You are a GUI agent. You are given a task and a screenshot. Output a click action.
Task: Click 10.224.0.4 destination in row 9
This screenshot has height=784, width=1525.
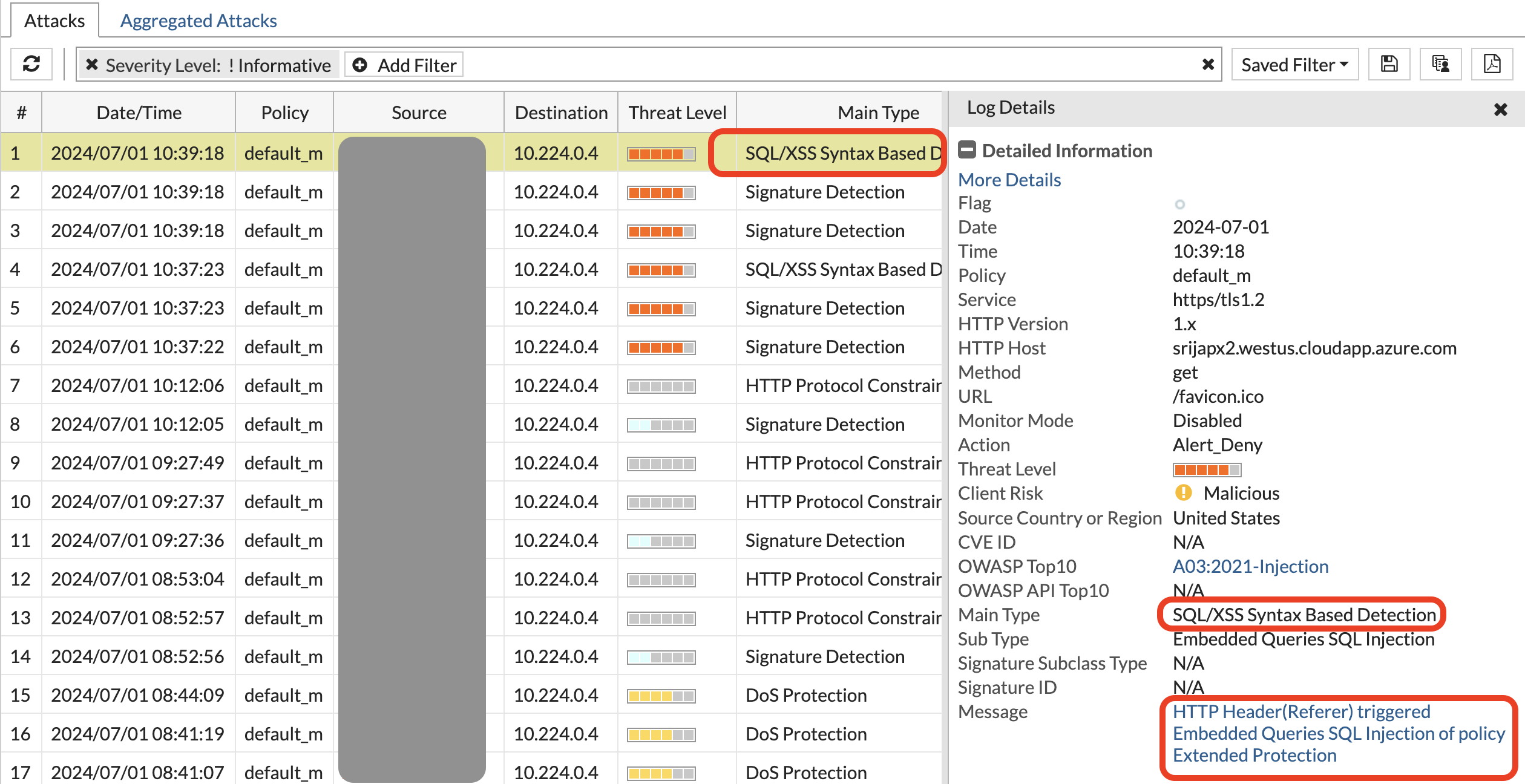click(556, 463)
